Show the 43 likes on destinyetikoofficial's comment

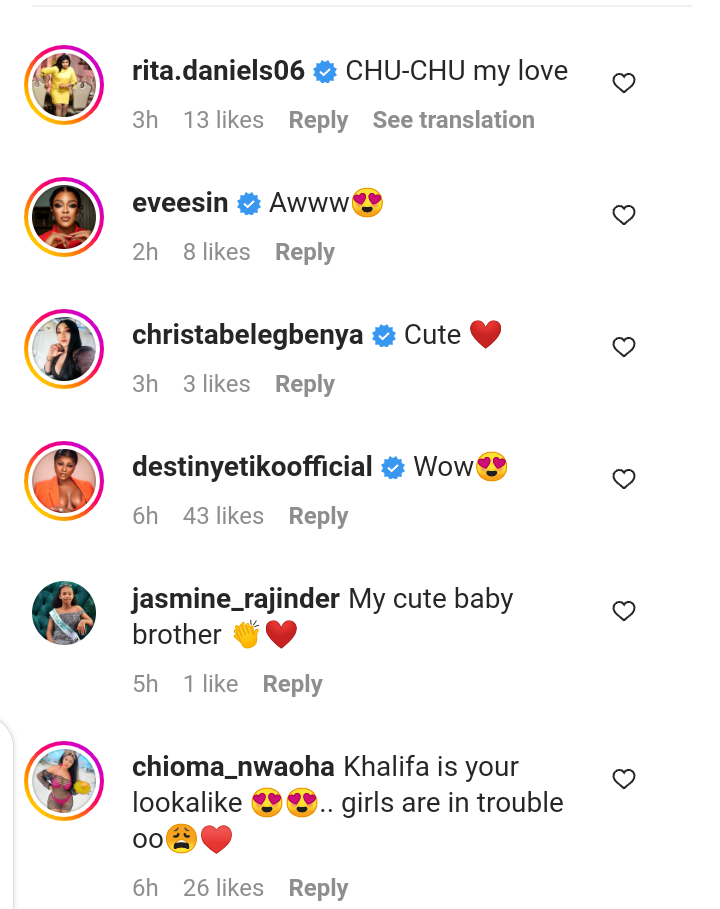[x=223, y=516]
